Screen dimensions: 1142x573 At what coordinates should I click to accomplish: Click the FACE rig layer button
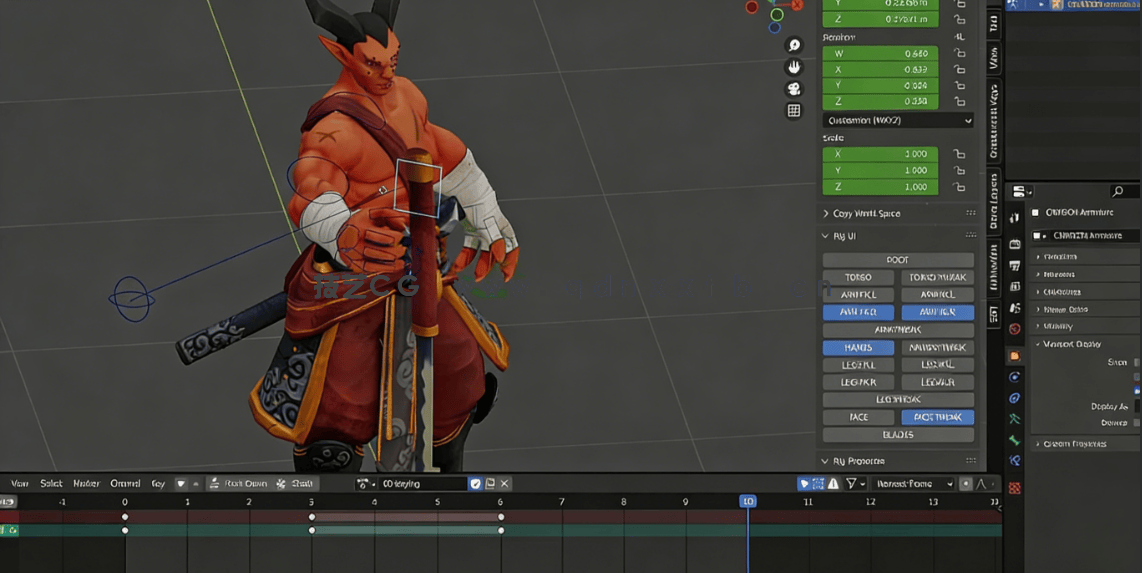pyautogui.click(x=859, y=417)
